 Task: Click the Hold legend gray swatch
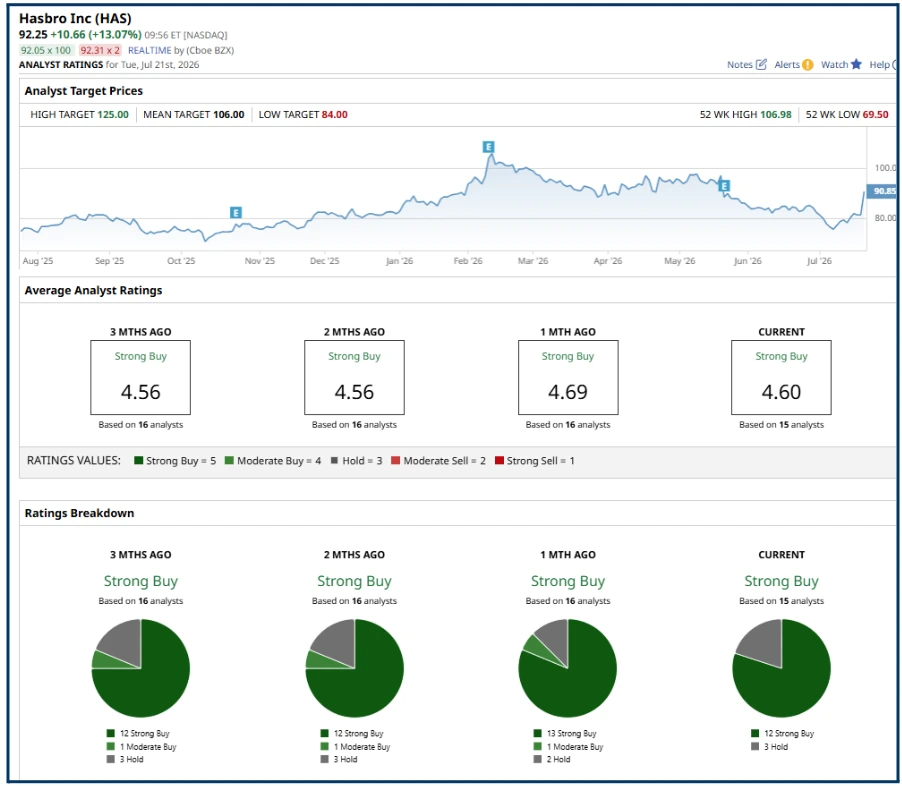334,460
